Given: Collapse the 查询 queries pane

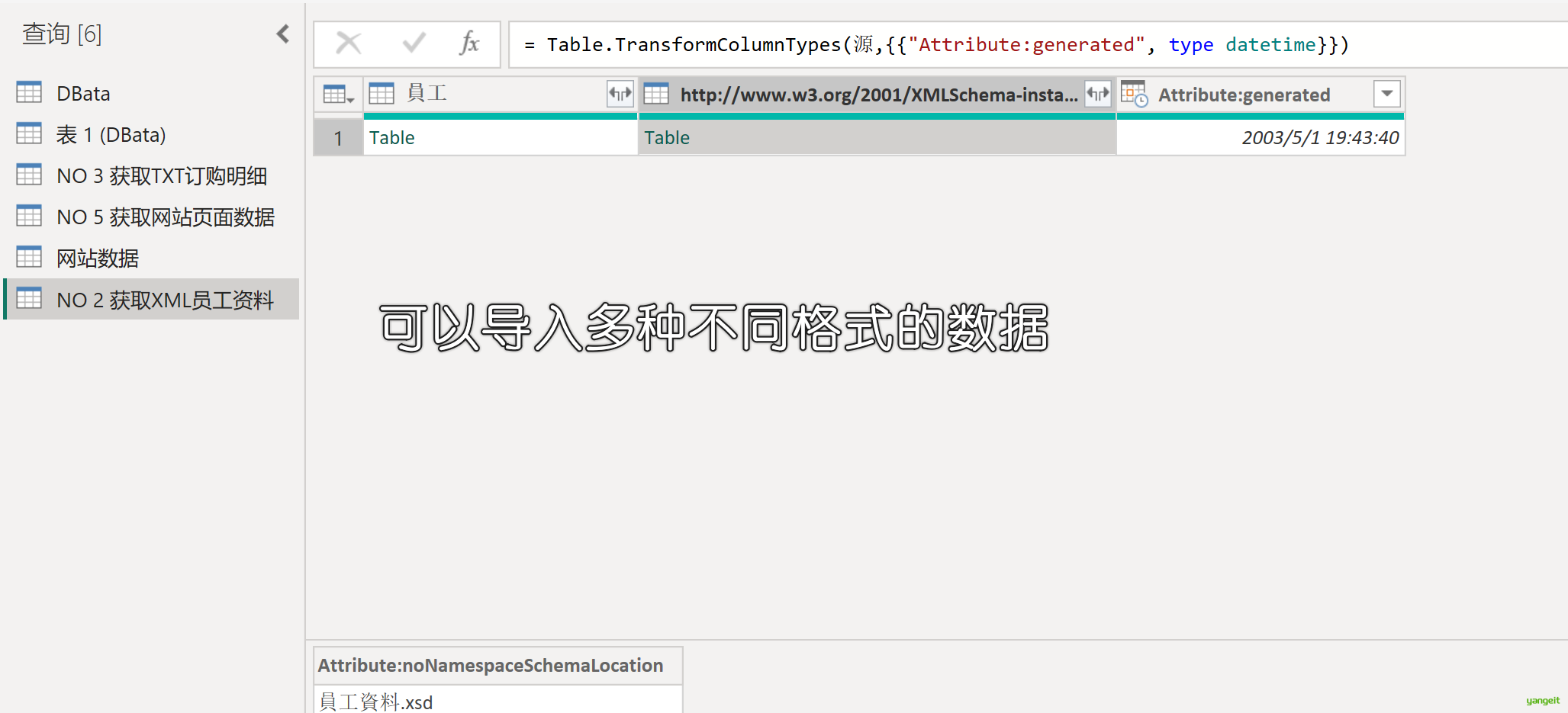Looking at the screenshot, I should pyautogui.click(x=283, y=34).
